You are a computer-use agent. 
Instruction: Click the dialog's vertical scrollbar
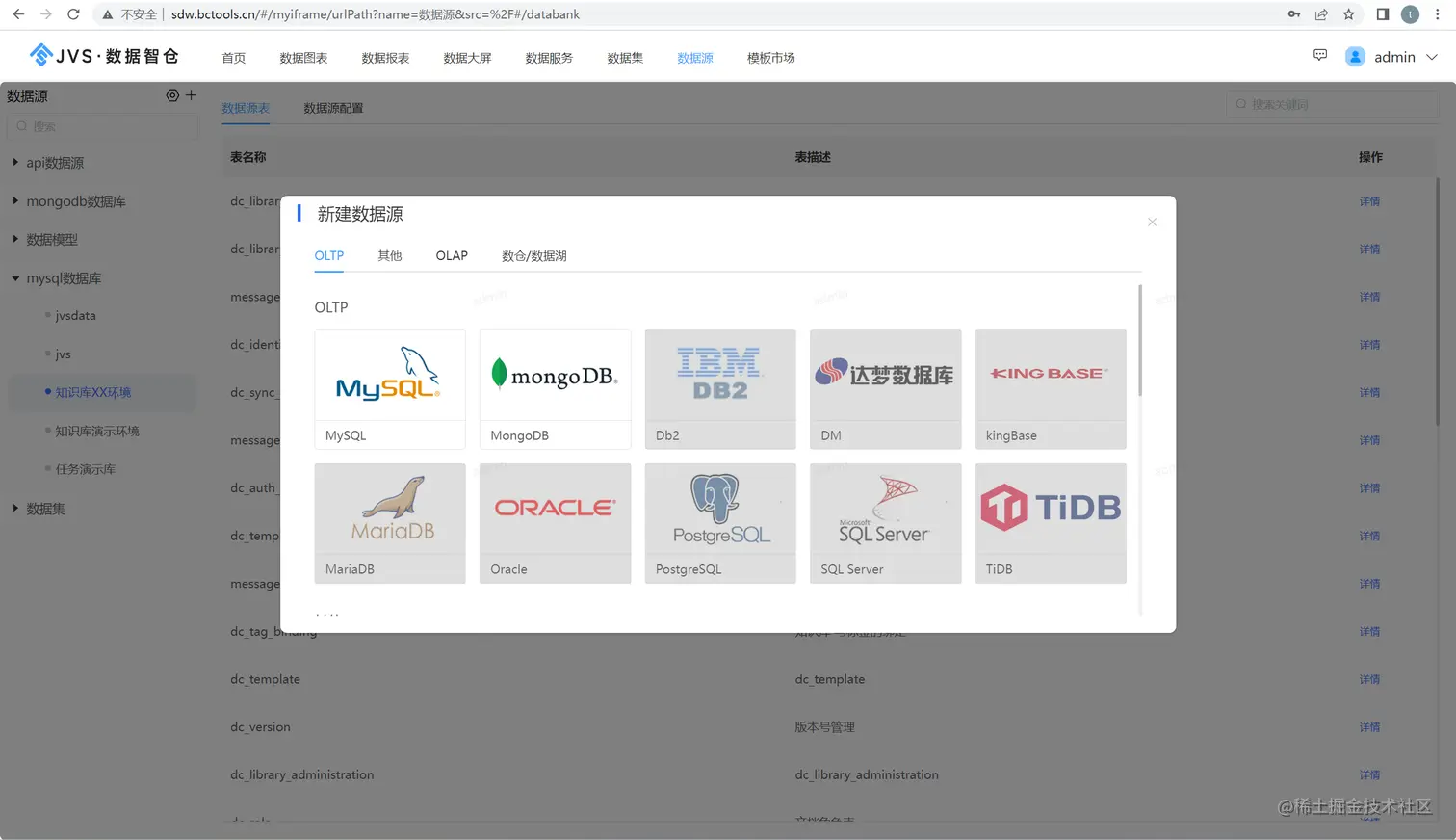1140,340
